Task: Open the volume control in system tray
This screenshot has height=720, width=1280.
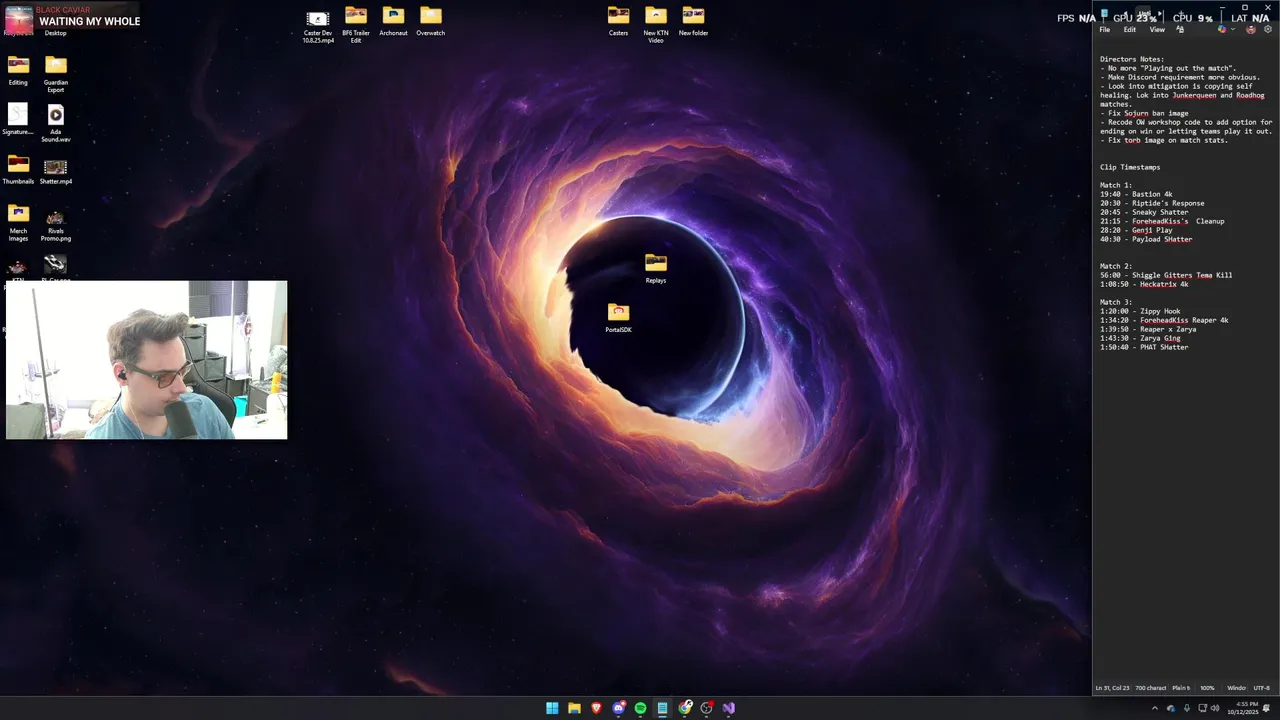Action: 1215,708
